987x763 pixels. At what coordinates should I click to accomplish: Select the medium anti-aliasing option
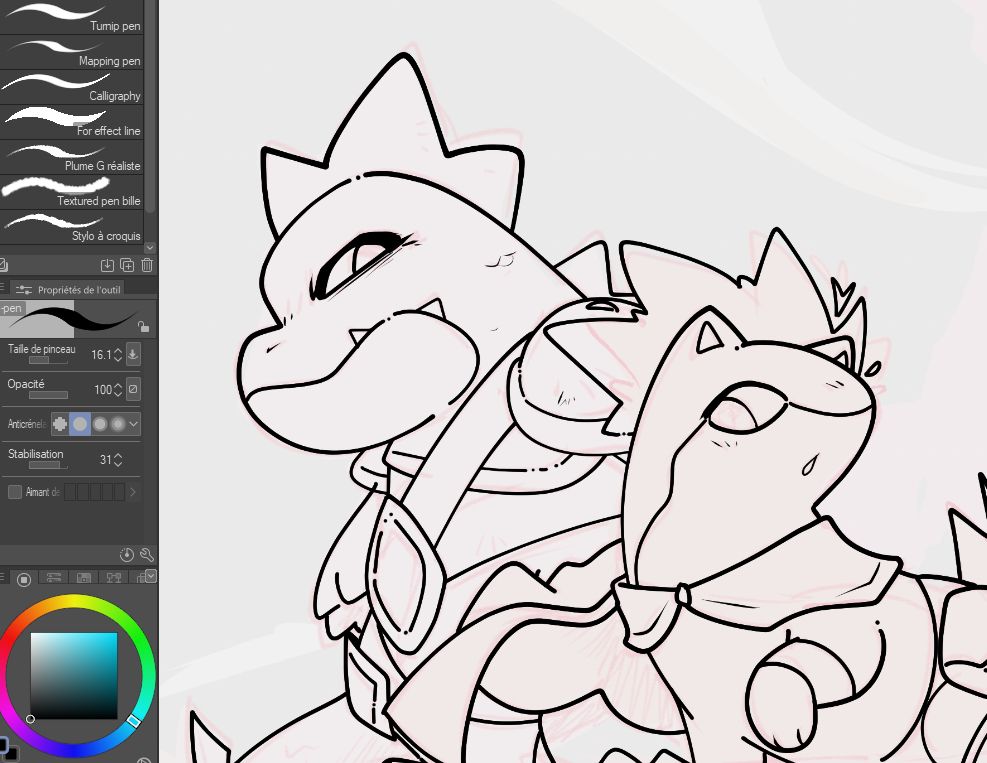tap(99, 424)
